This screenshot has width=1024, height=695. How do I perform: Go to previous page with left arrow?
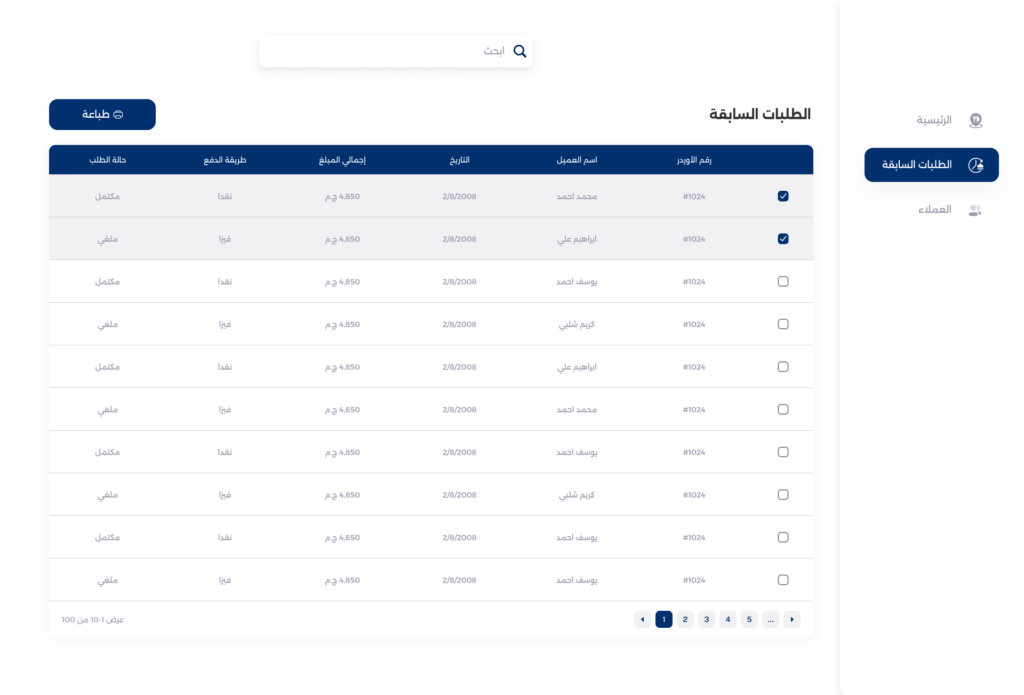tap(642, 620)
